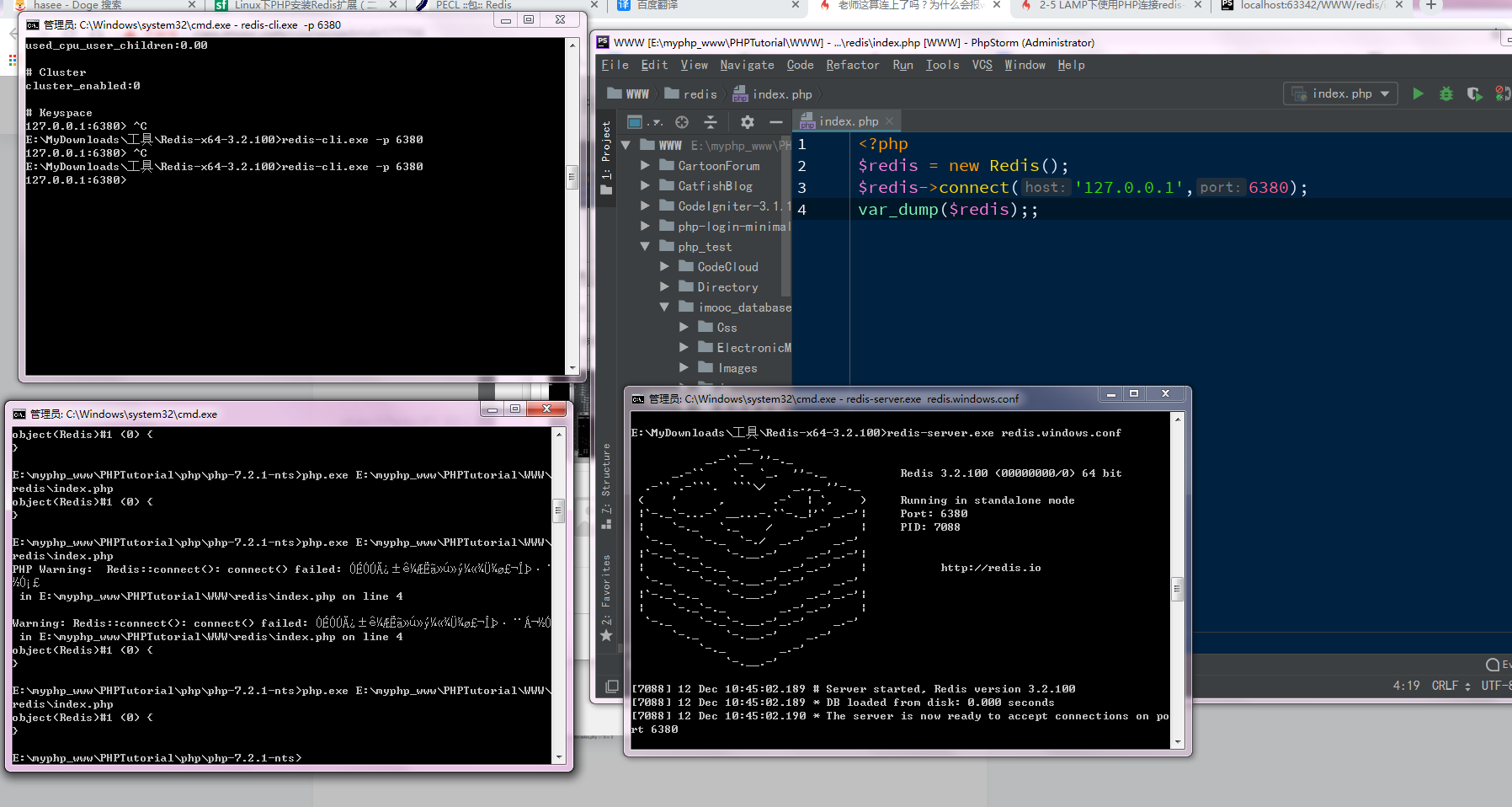The image size is (1512, 807).
Task: Close the index.php editor tab
Action: tap(889, 121)
